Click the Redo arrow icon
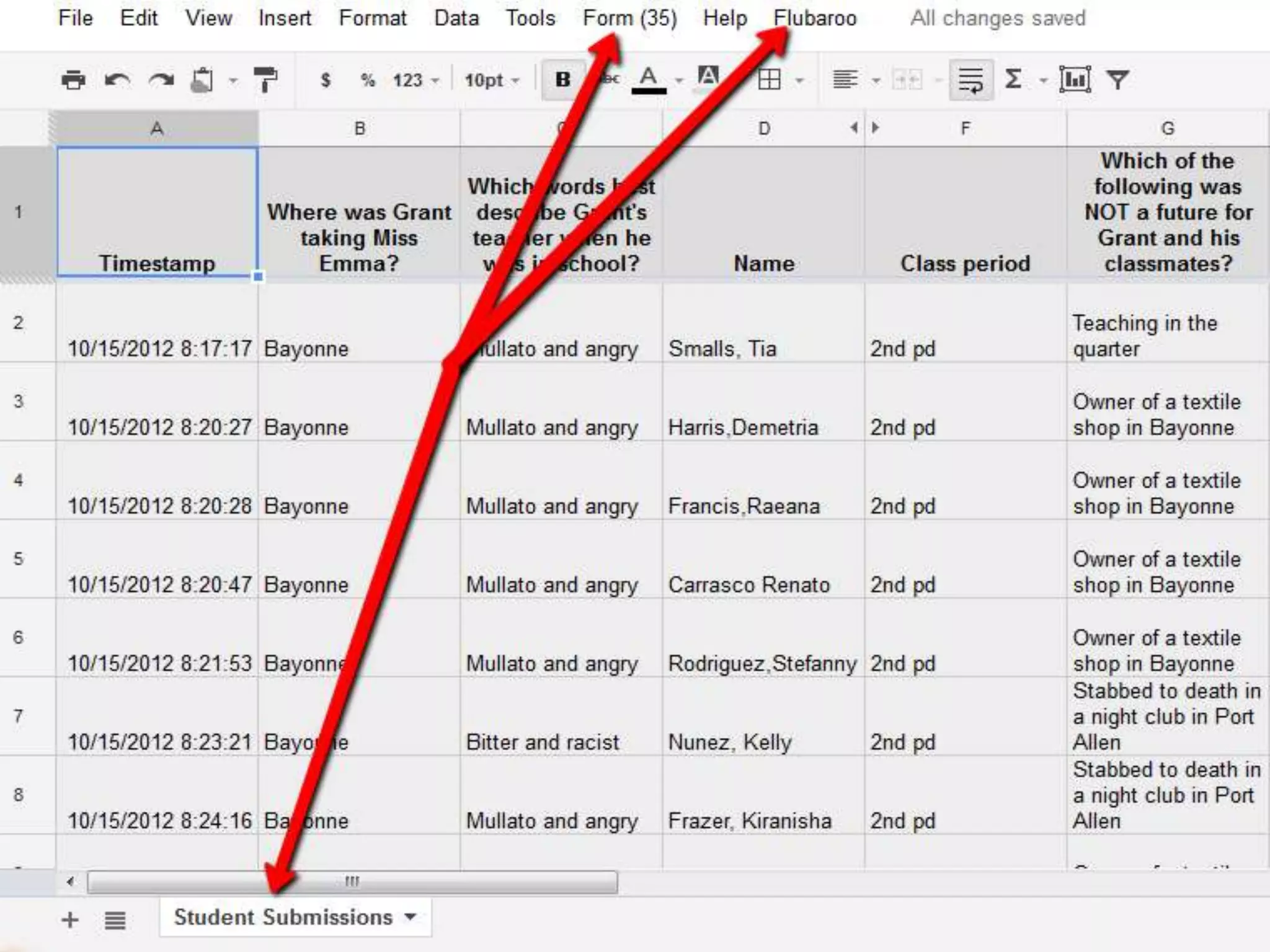This screenshot has height=952, width=1270. [161, 80]
